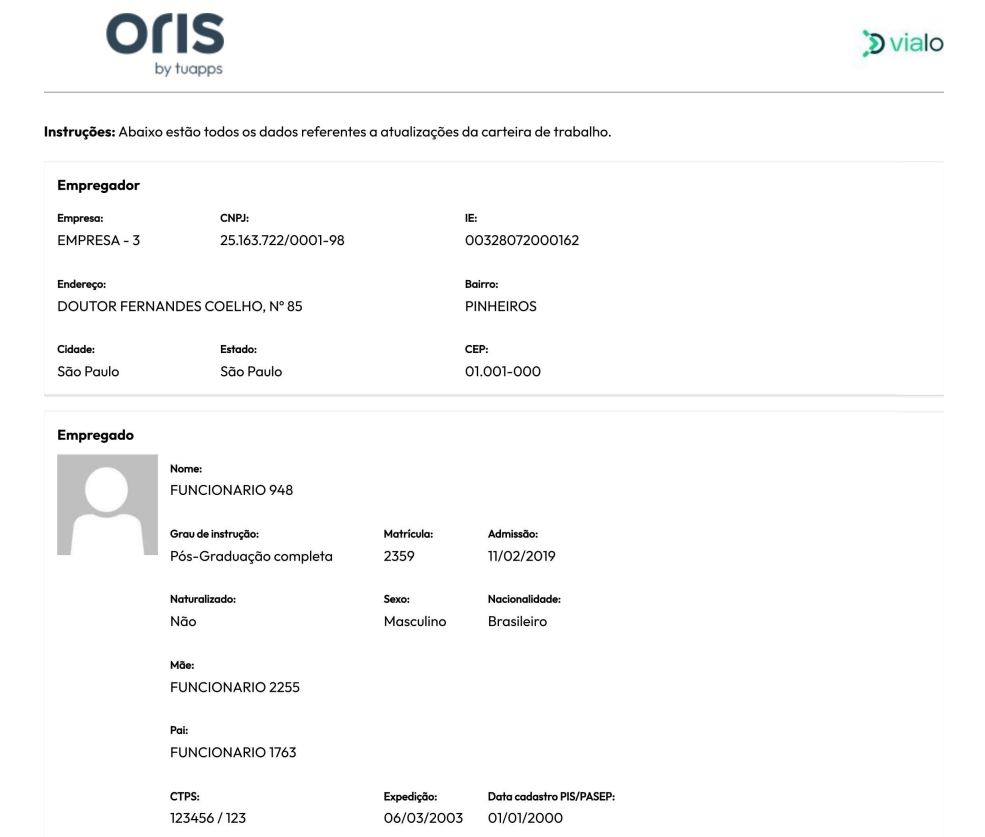Click the PIS/PASEP date 01/01/2000
Image resolution: width=985 pixels, height=837 pixels.
pyautogui.click(x=525, y=818)
